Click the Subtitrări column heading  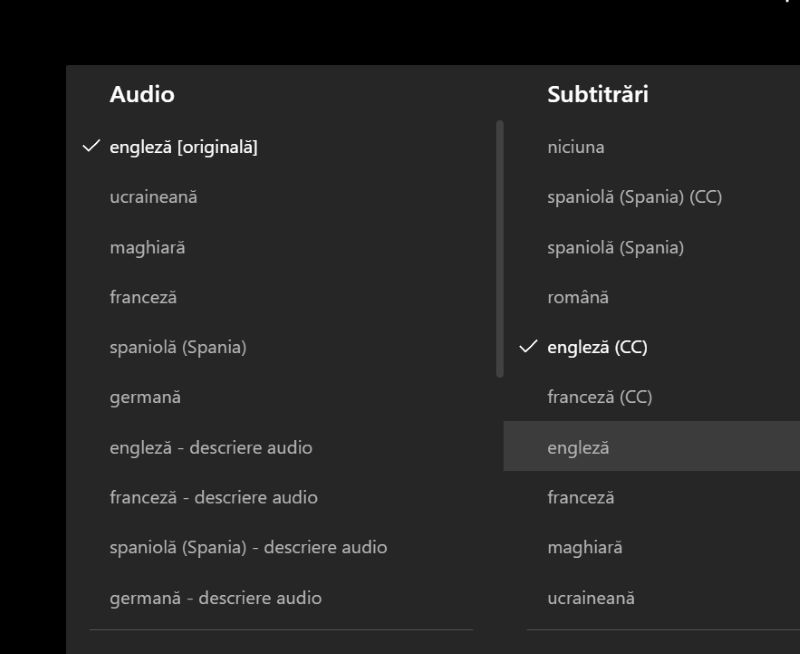tap(597, 94)
